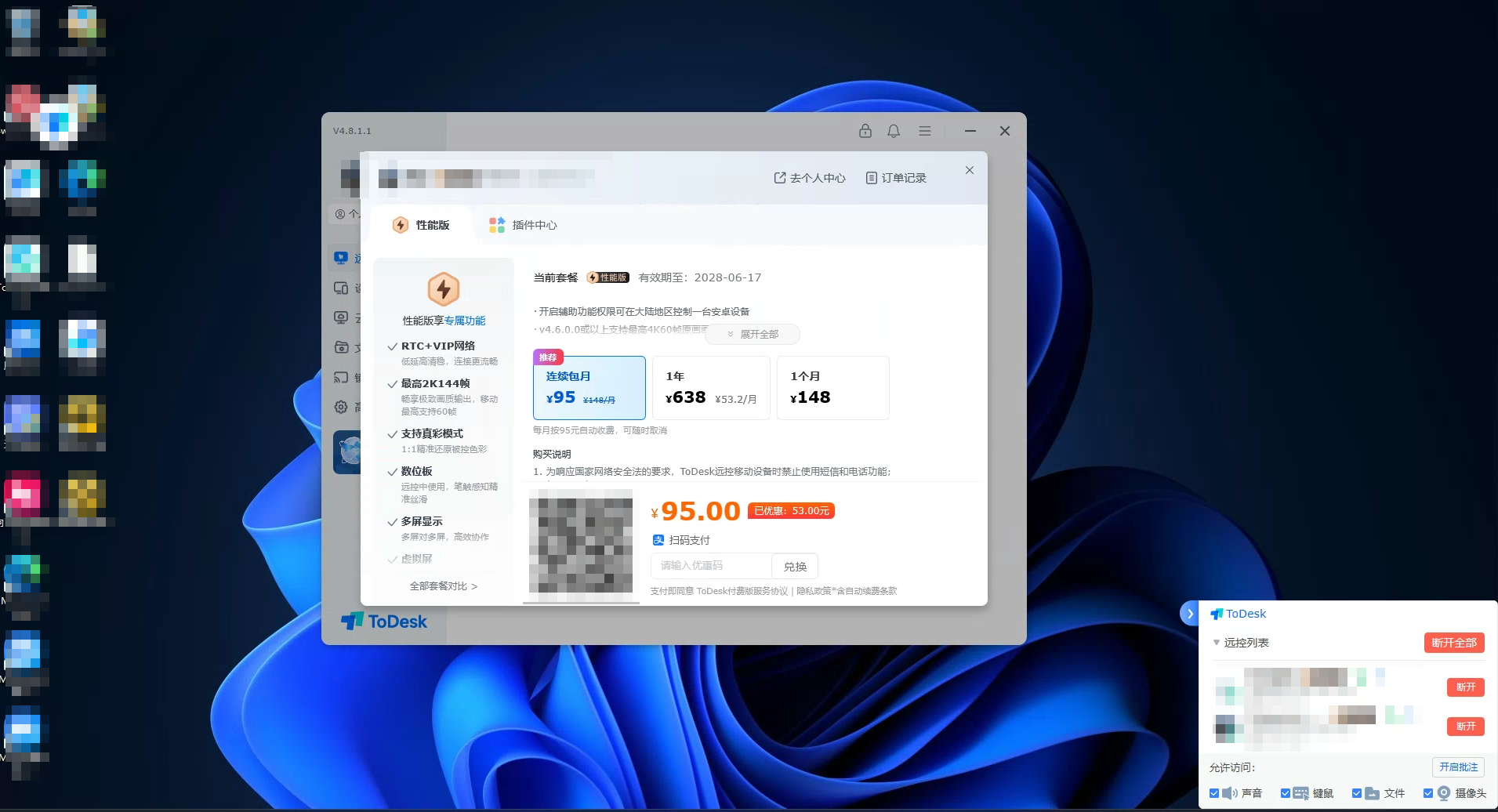
Task: Close the subscription plan dialog
Action: pyautogui.click(x=970, y=170)
